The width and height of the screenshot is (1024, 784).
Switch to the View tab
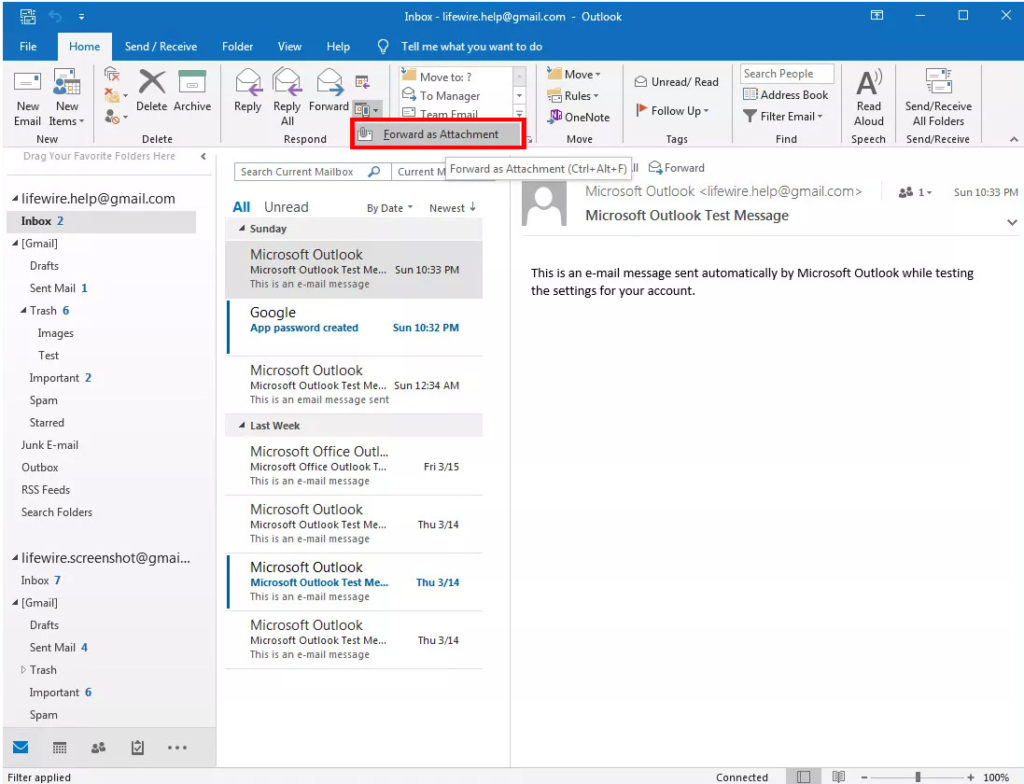pos(289,46)
